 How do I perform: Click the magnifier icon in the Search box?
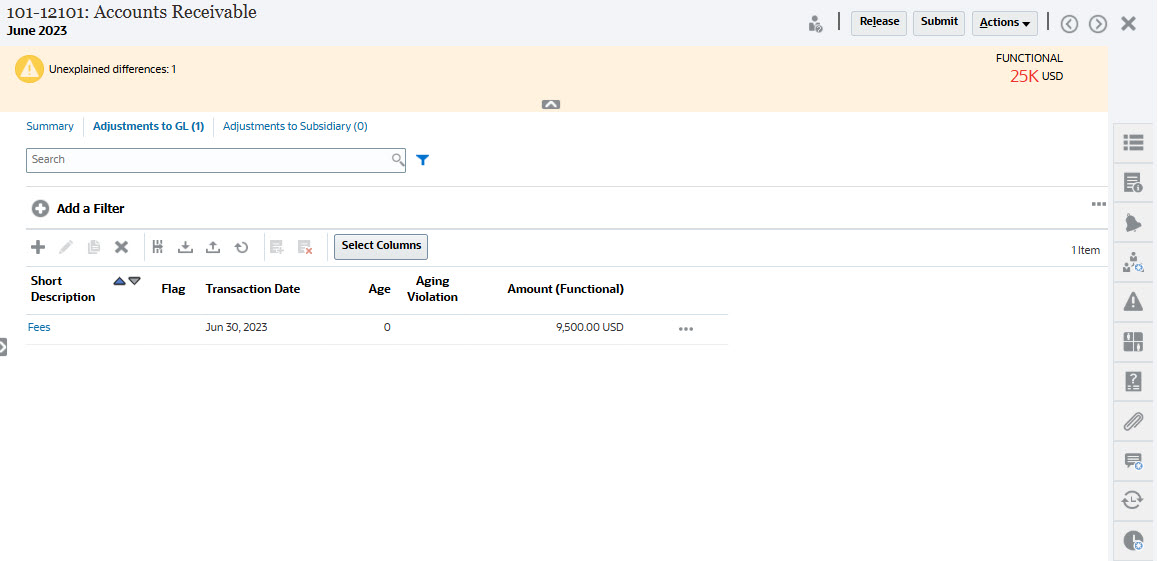tap(397, 159)
